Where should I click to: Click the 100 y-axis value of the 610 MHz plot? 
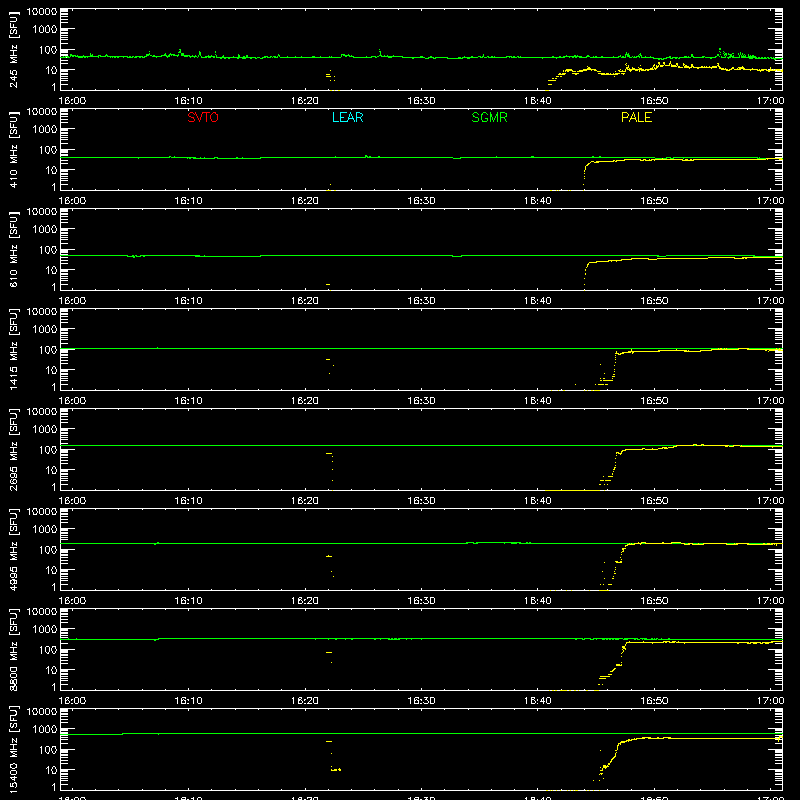(48, 250)
